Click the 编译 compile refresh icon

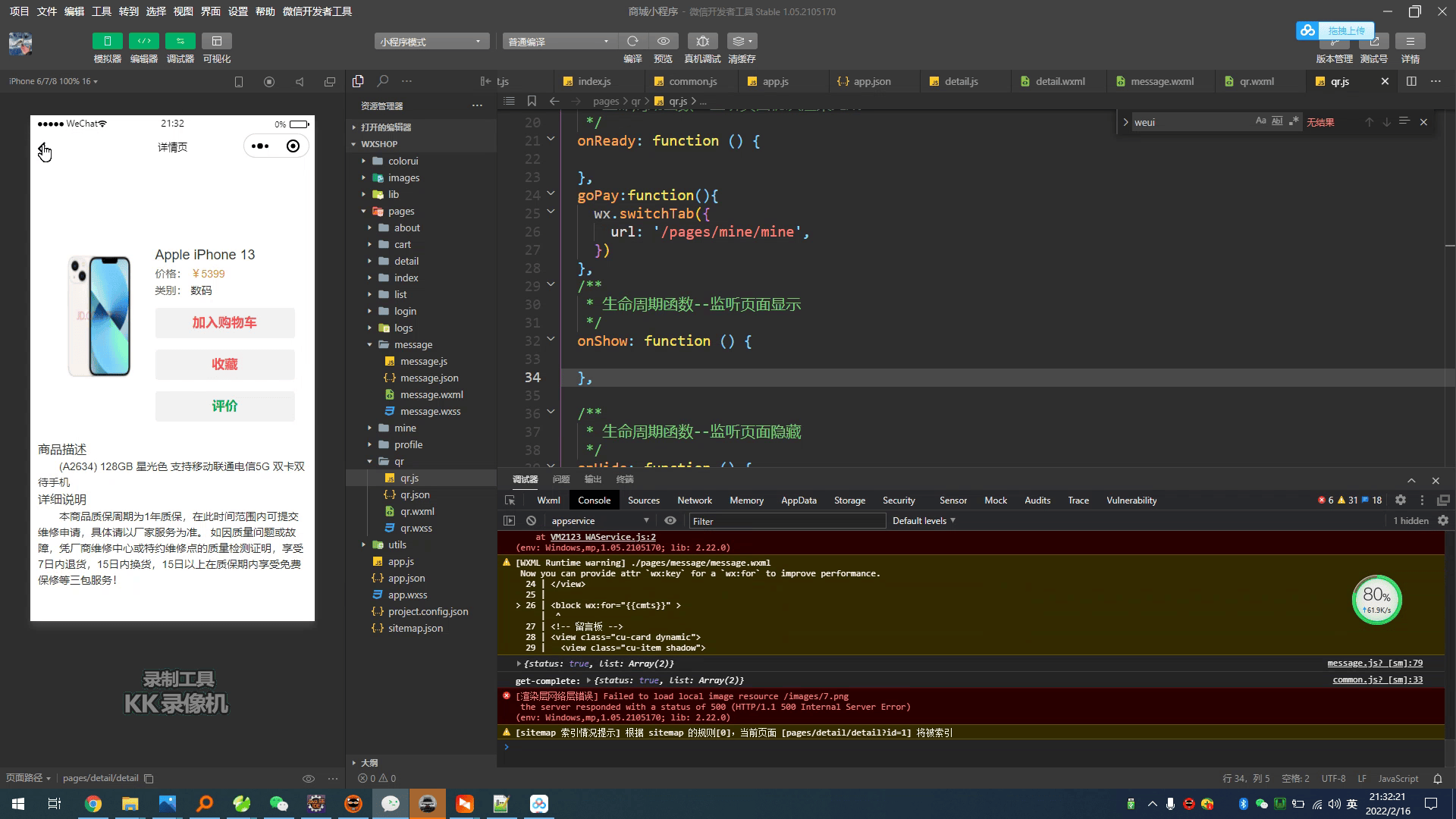tap(632, 41)
